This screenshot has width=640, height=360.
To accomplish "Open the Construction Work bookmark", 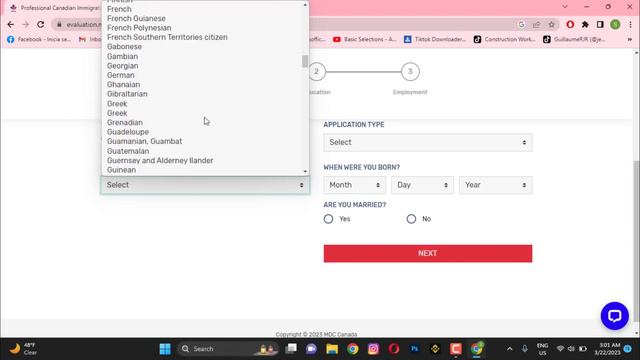I will (x=504, y=40).
